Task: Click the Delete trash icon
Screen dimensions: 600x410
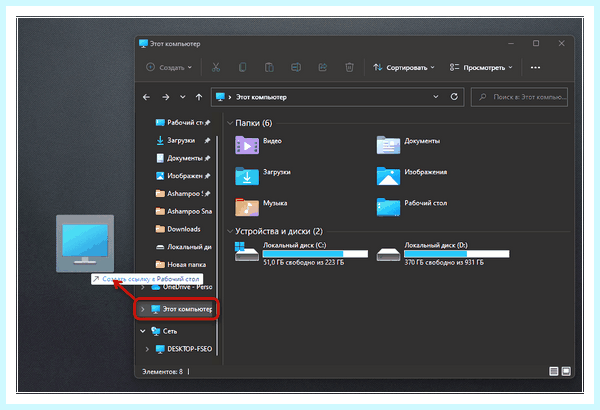Action: coord(349,67)
